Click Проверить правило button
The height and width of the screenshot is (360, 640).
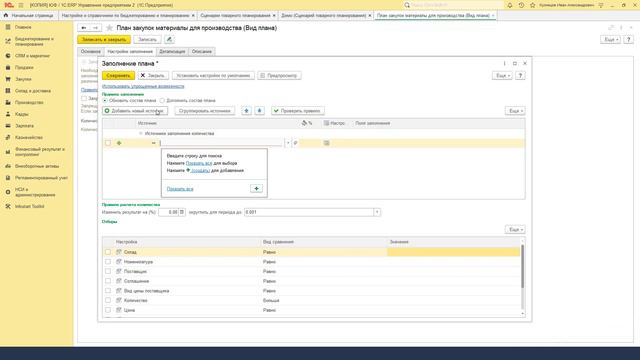coord(298,111)
